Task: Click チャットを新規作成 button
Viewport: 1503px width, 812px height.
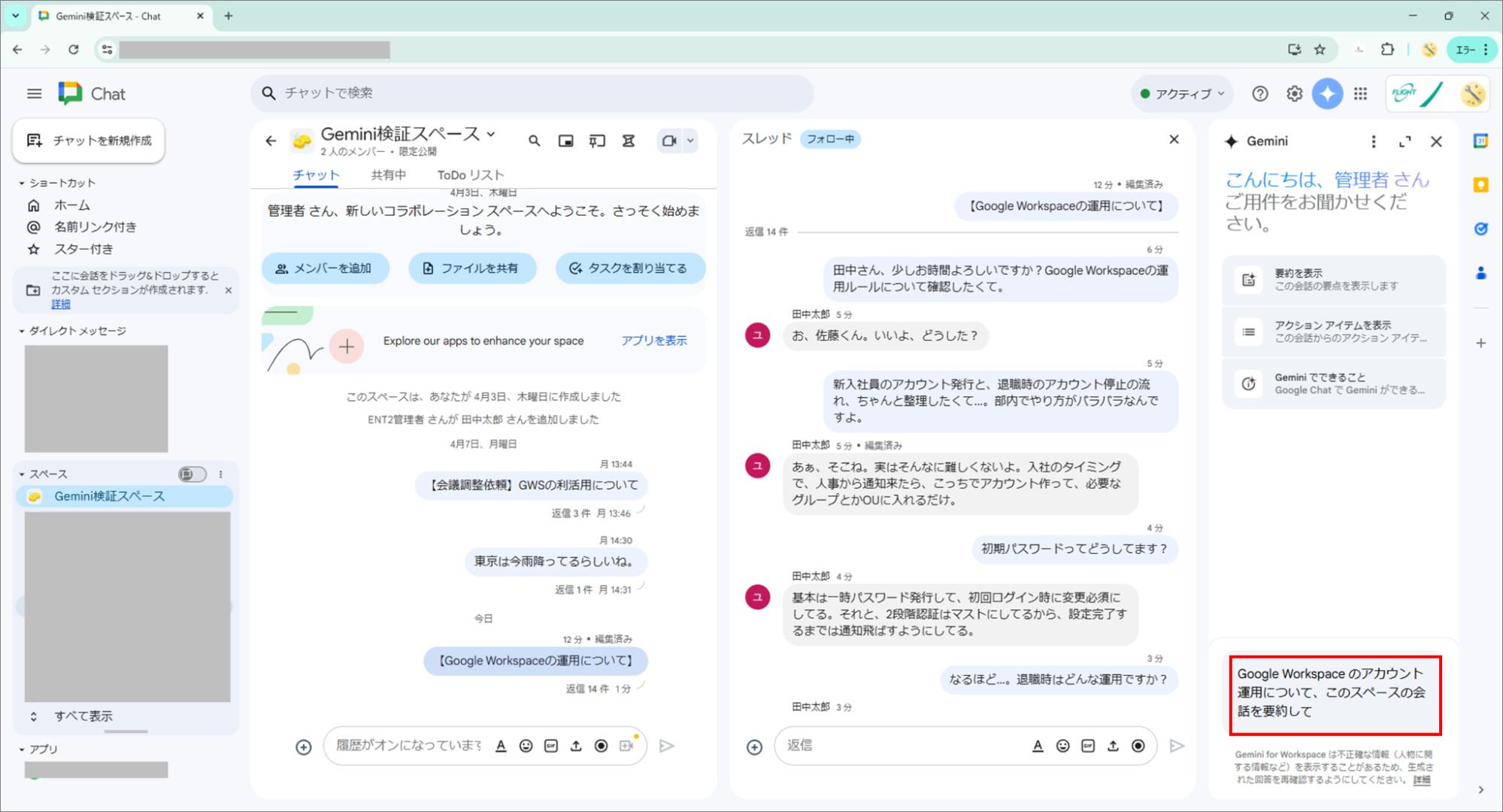Action: coord(89,141)
